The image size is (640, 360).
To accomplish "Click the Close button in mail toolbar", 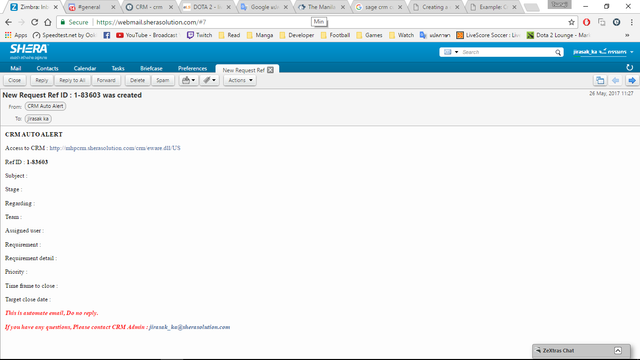I will coord(15,80).
